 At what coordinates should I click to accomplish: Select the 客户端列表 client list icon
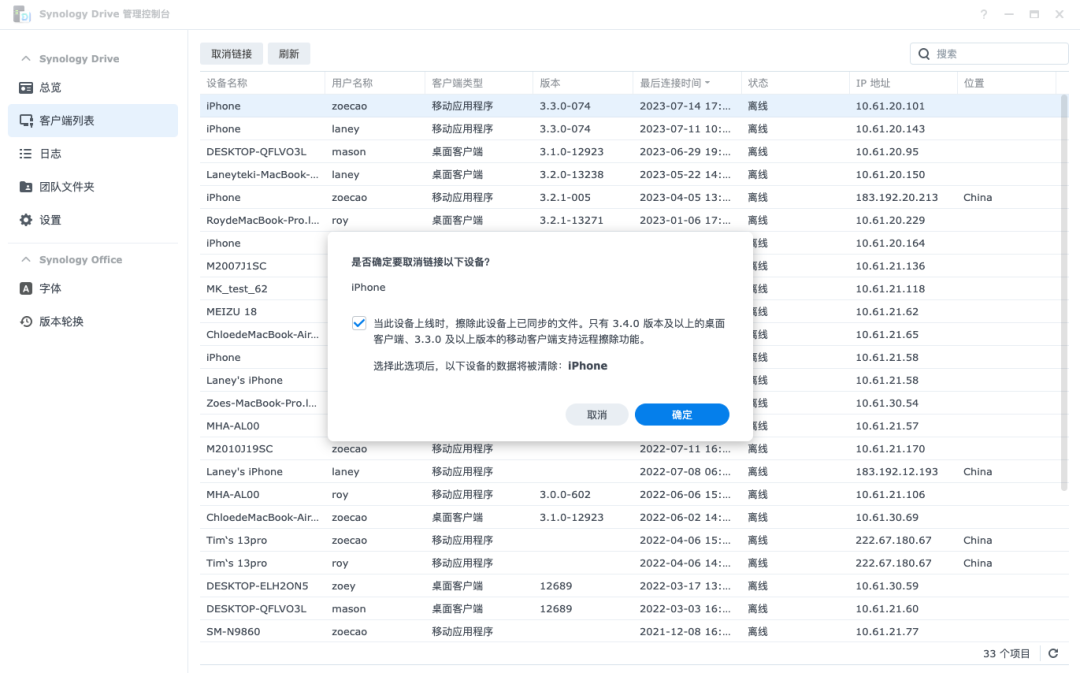pos(26,121)
